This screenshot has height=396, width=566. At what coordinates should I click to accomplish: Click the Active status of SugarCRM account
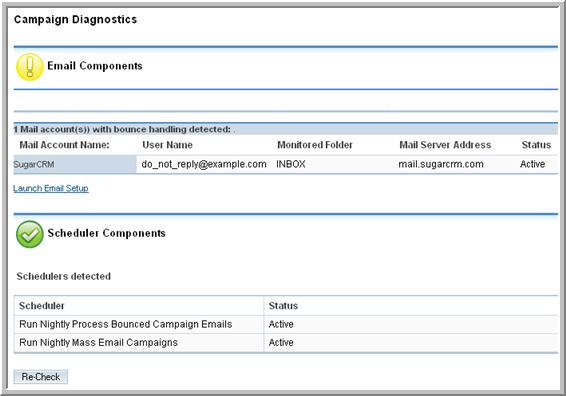(x=532, y=164)
